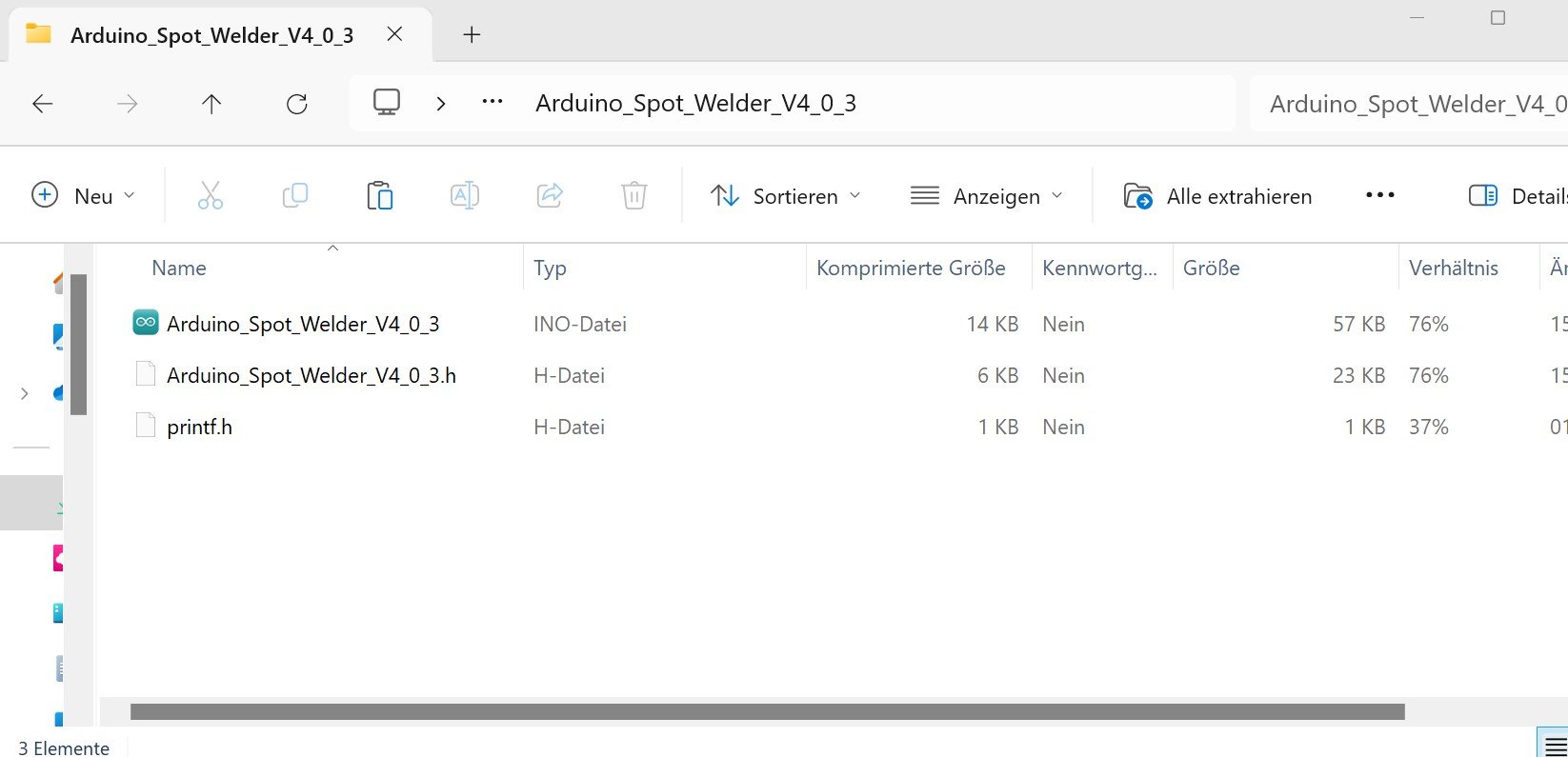This screenshot has width=1568, height=757.
Task: Open the Sortieren dropdown
Action: click(x=786, y=196)
